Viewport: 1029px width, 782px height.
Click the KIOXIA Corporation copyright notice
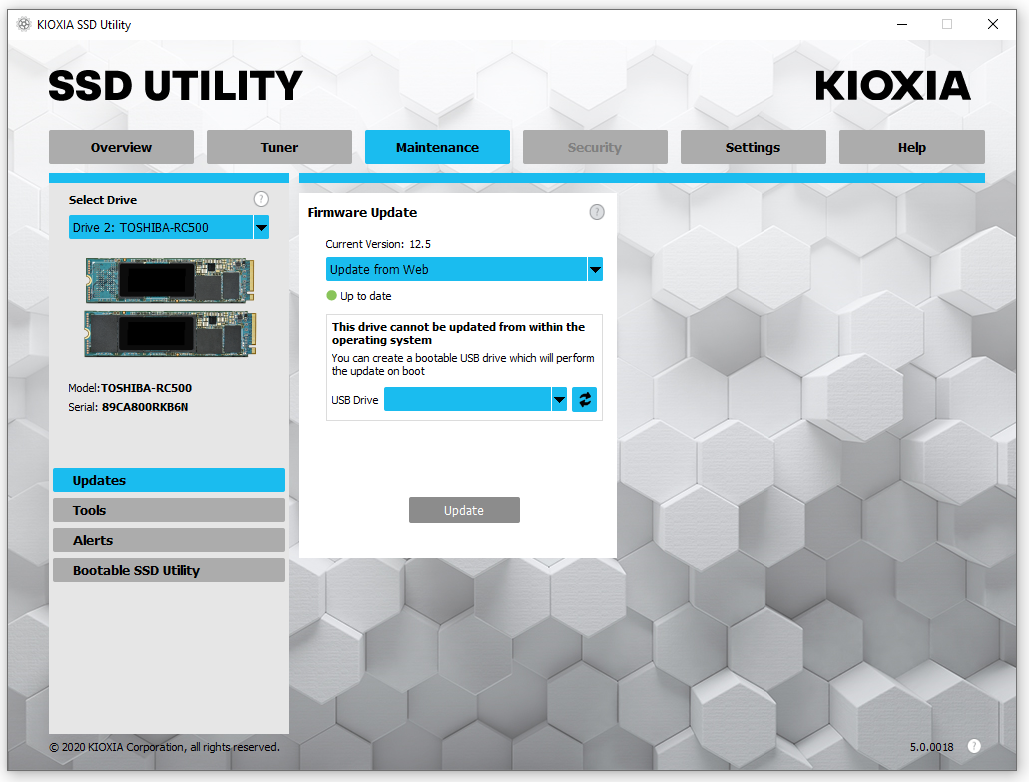click(164, 747)
